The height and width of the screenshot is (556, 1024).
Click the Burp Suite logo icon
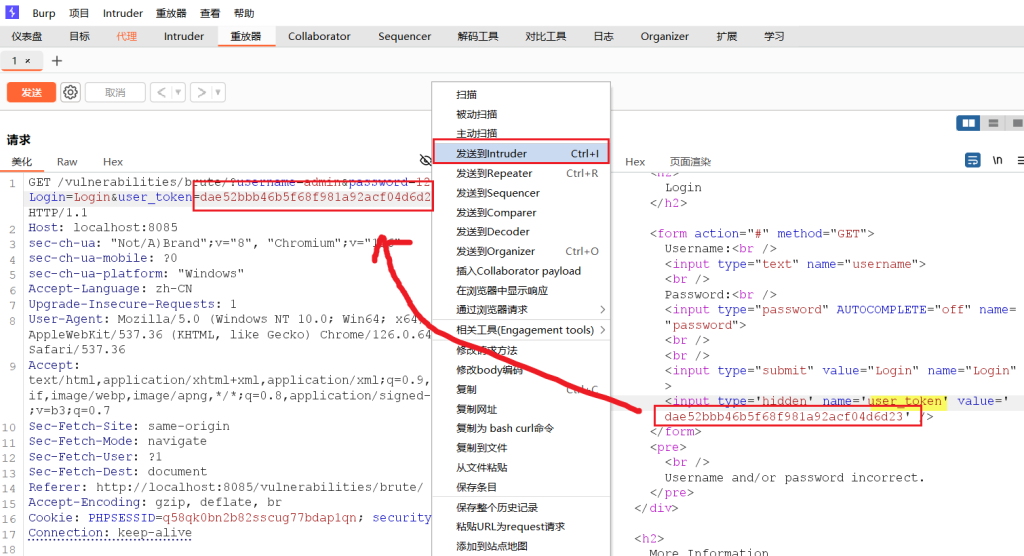click(x=11, y=13)
